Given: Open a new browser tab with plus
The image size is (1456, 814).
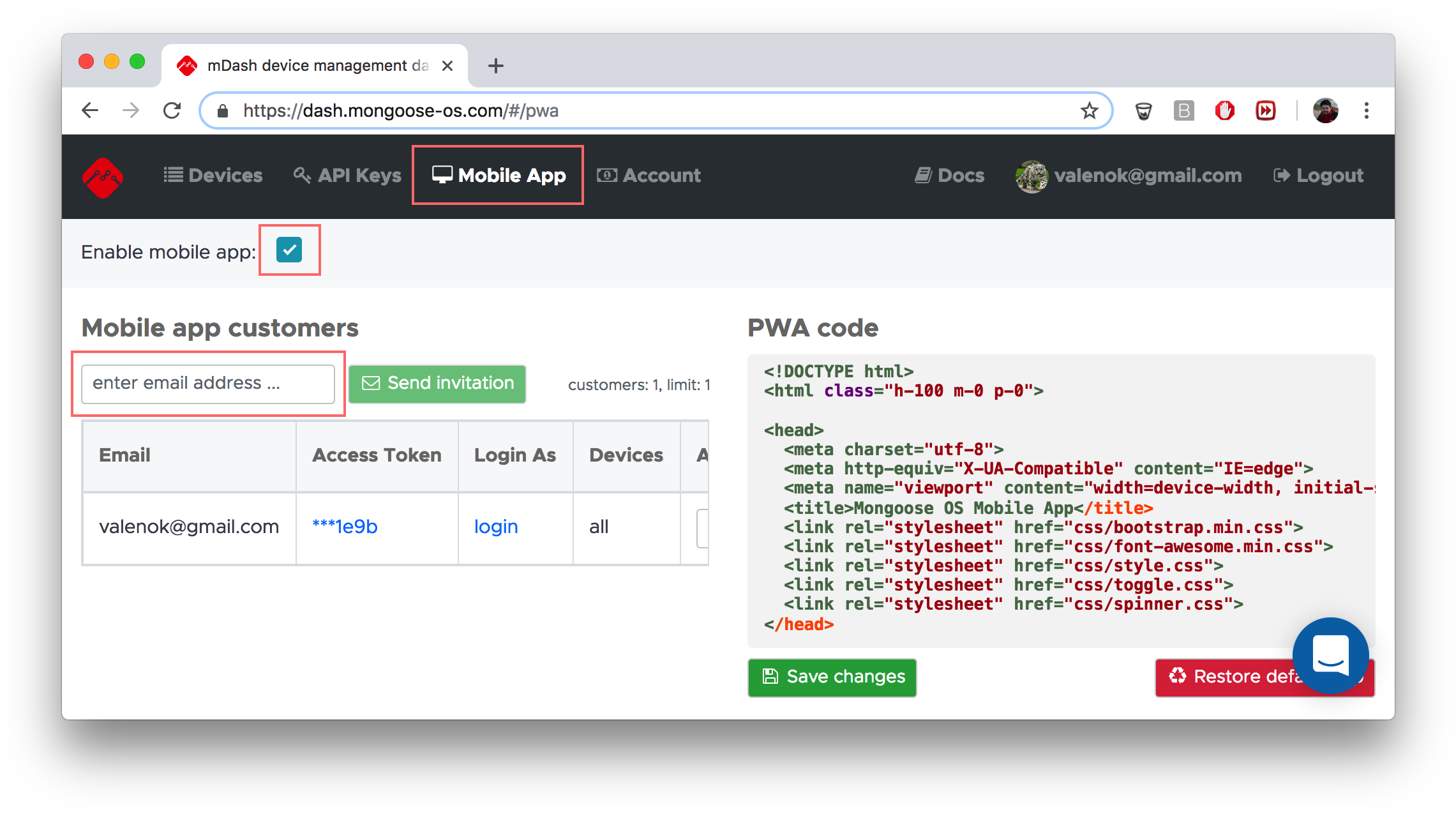Looking at the screenshot, I should 495,66.
